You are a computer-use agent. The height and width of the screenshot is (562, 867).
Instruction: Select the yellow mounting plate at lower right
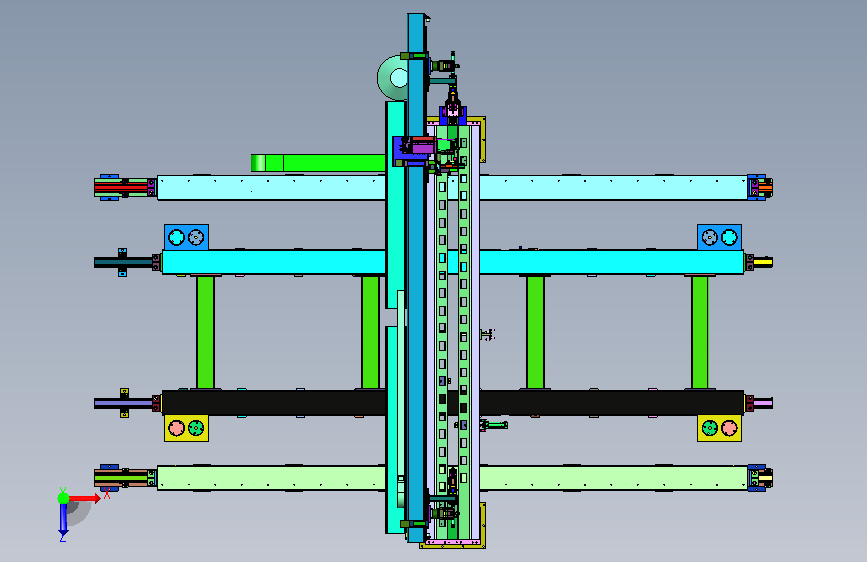[719, 428]
